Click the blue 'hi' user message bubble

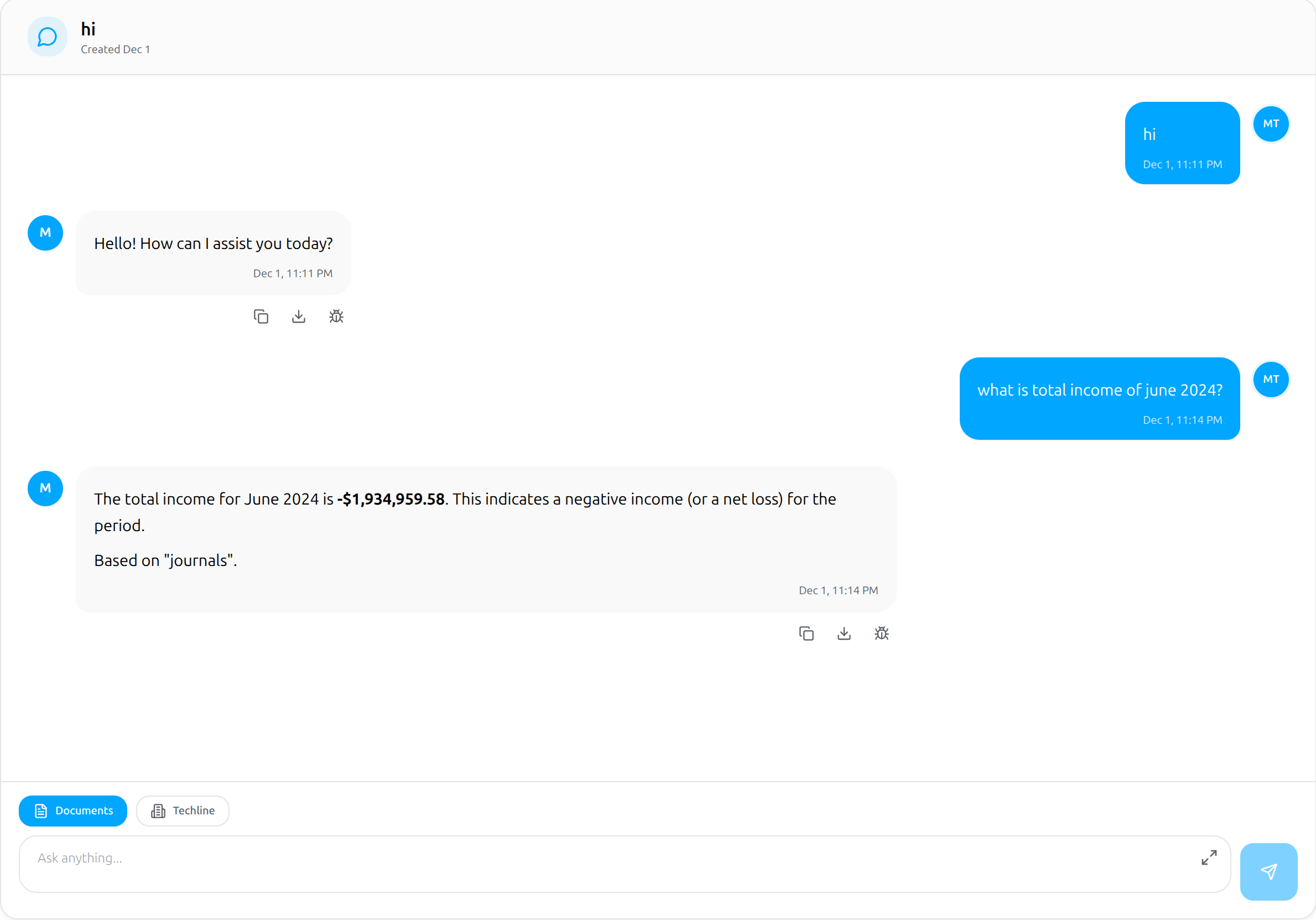[1182, 143]
